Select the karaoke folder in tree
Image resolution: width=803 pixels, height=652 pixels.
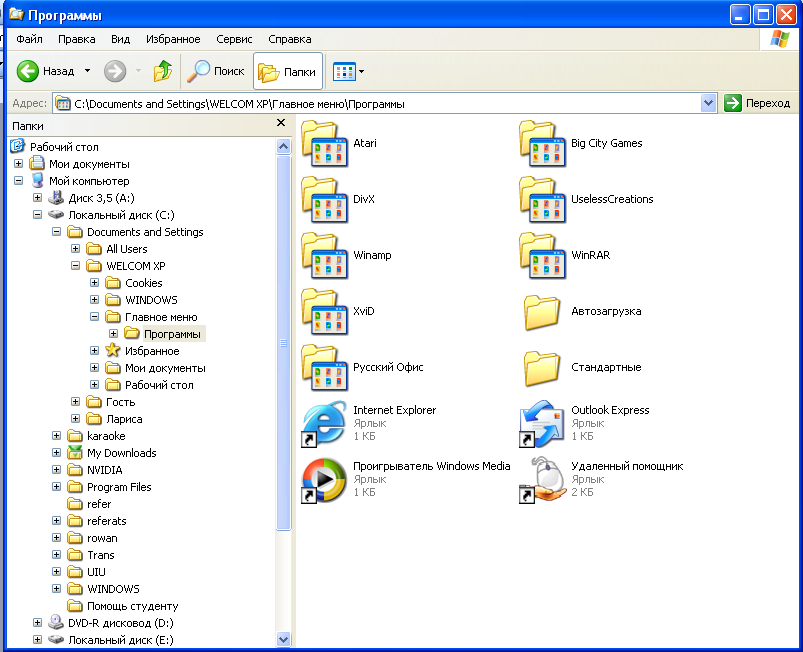click(x=106, y=436)
